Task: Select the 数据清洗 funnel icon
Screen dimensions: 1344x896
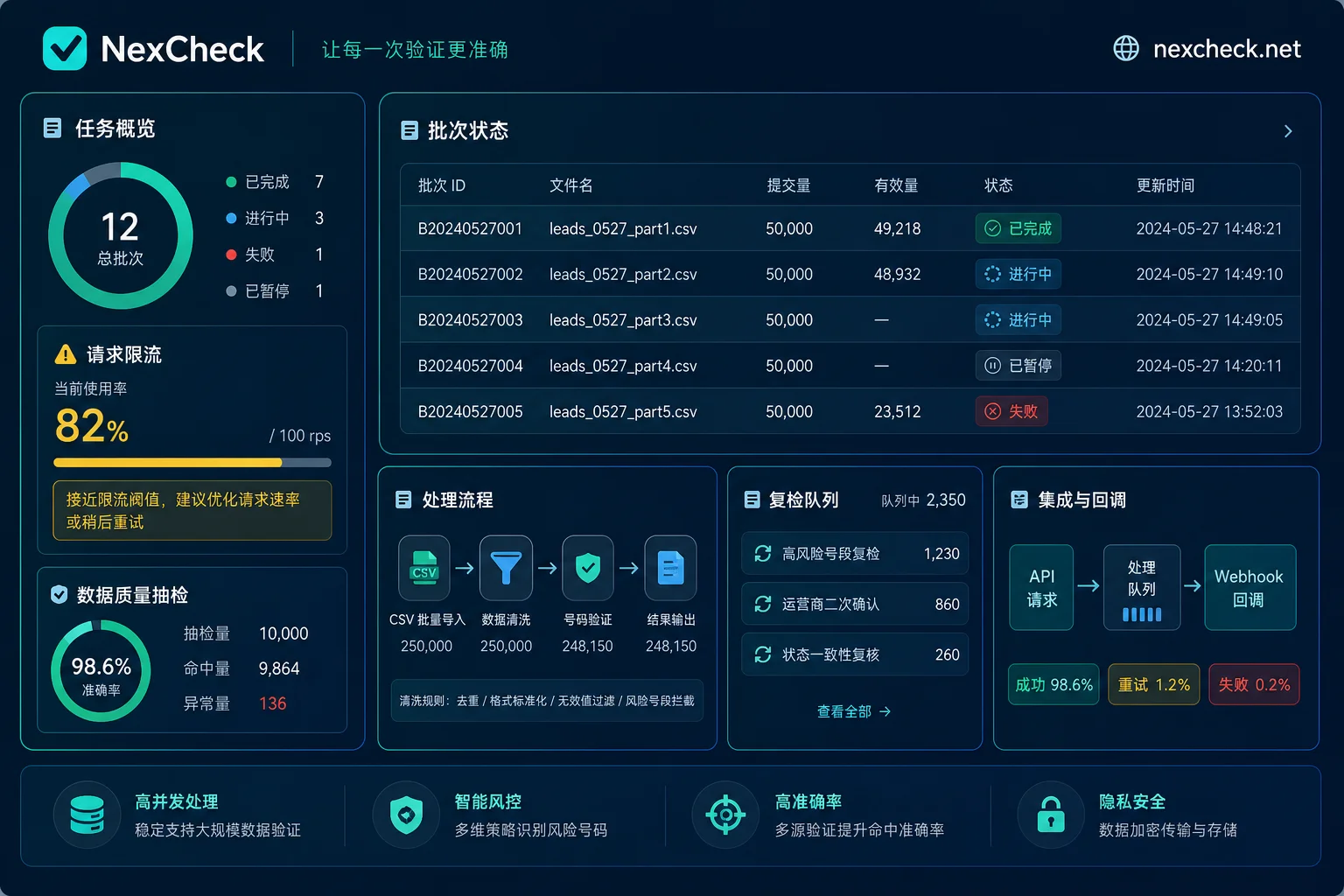Action: click(506, 568)
